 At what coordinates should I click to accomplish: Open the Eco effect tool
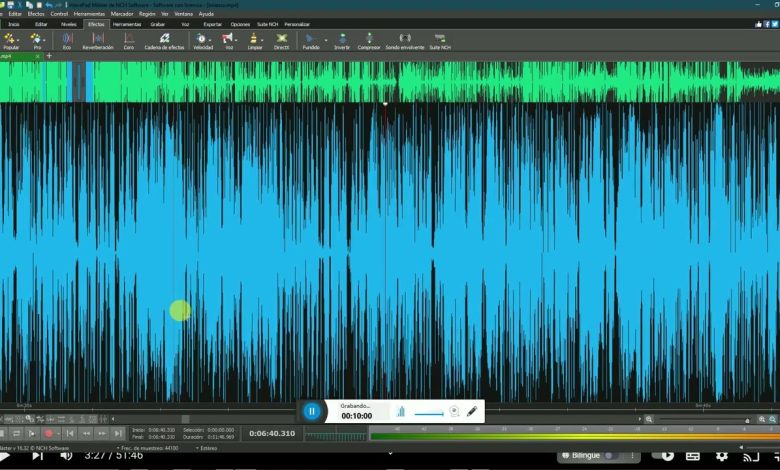[x=67, y=41]
